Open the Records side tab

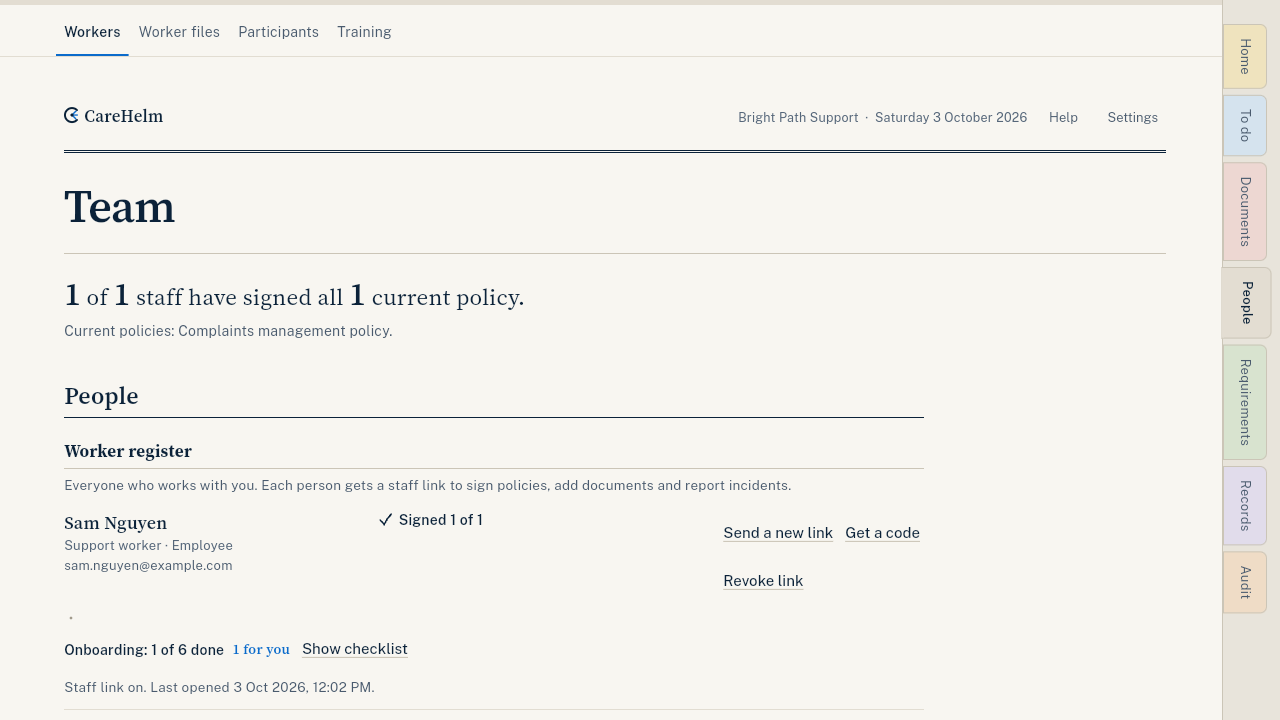pos(1245,506)
